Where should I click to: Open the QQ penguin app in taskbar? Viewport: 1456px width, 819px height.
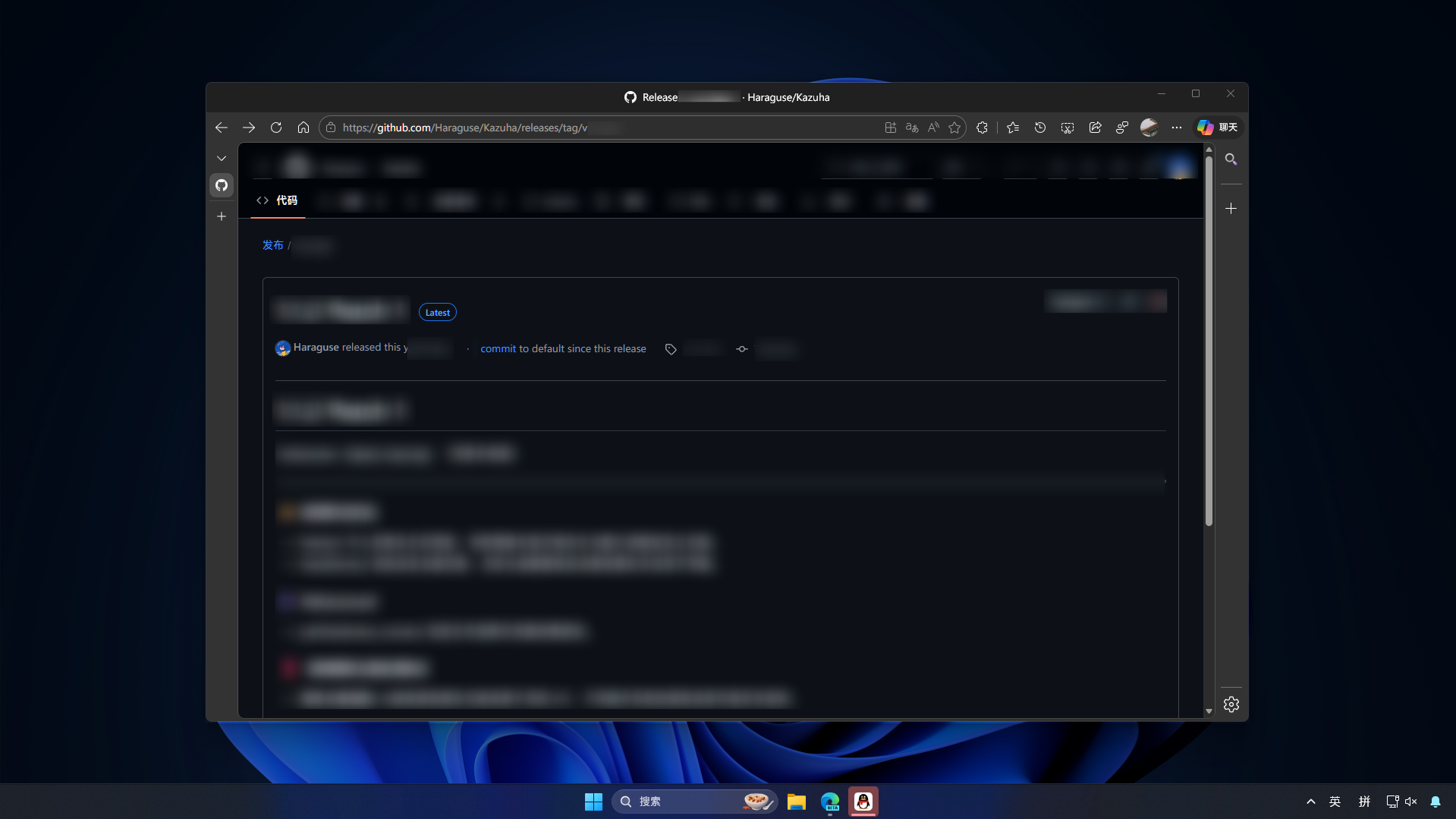pos(863,802)
